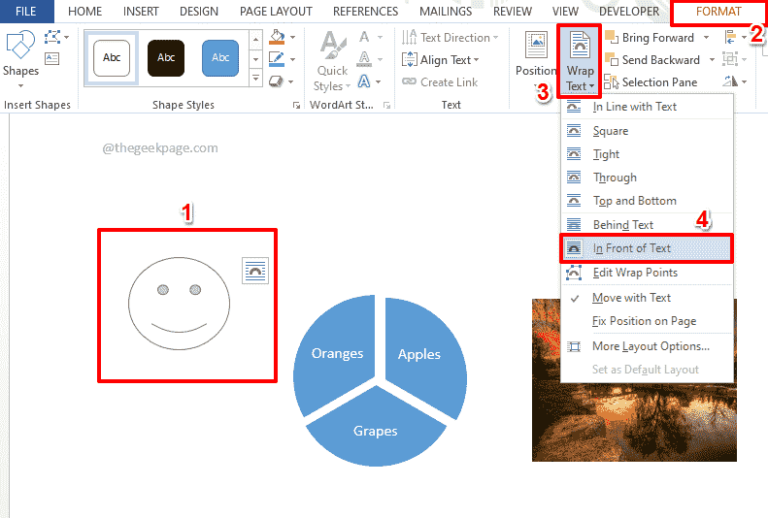768x518 pixels.
Task: Switch to the INSERT ribbon tab
Action: [141, 11]
